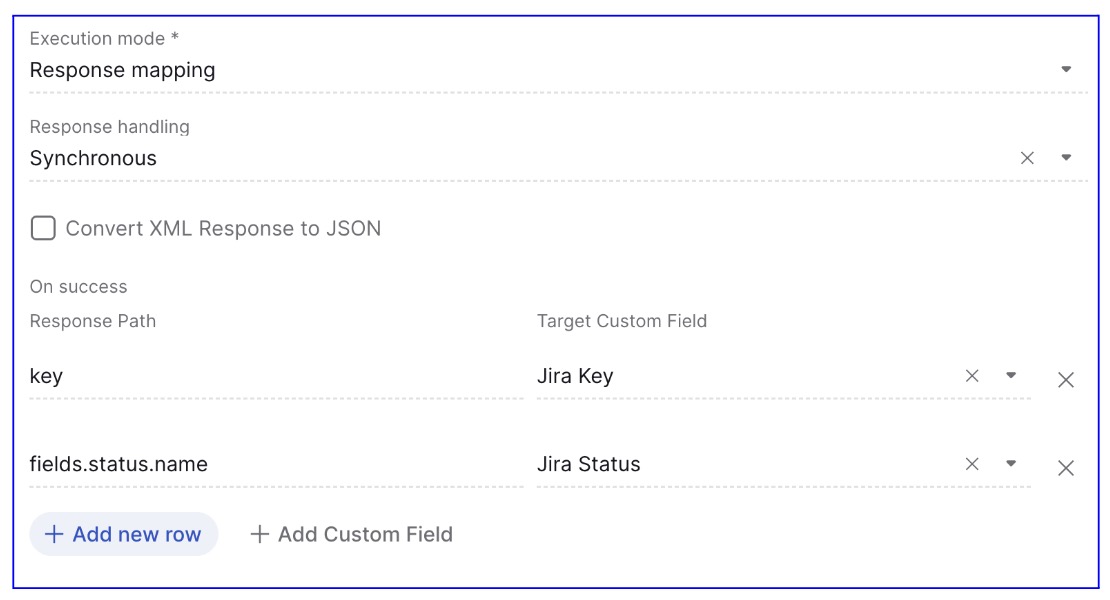Screen dimensions: 1110x600
Task: Clear the Jira Key field selection
Action: tap(972, 376)
